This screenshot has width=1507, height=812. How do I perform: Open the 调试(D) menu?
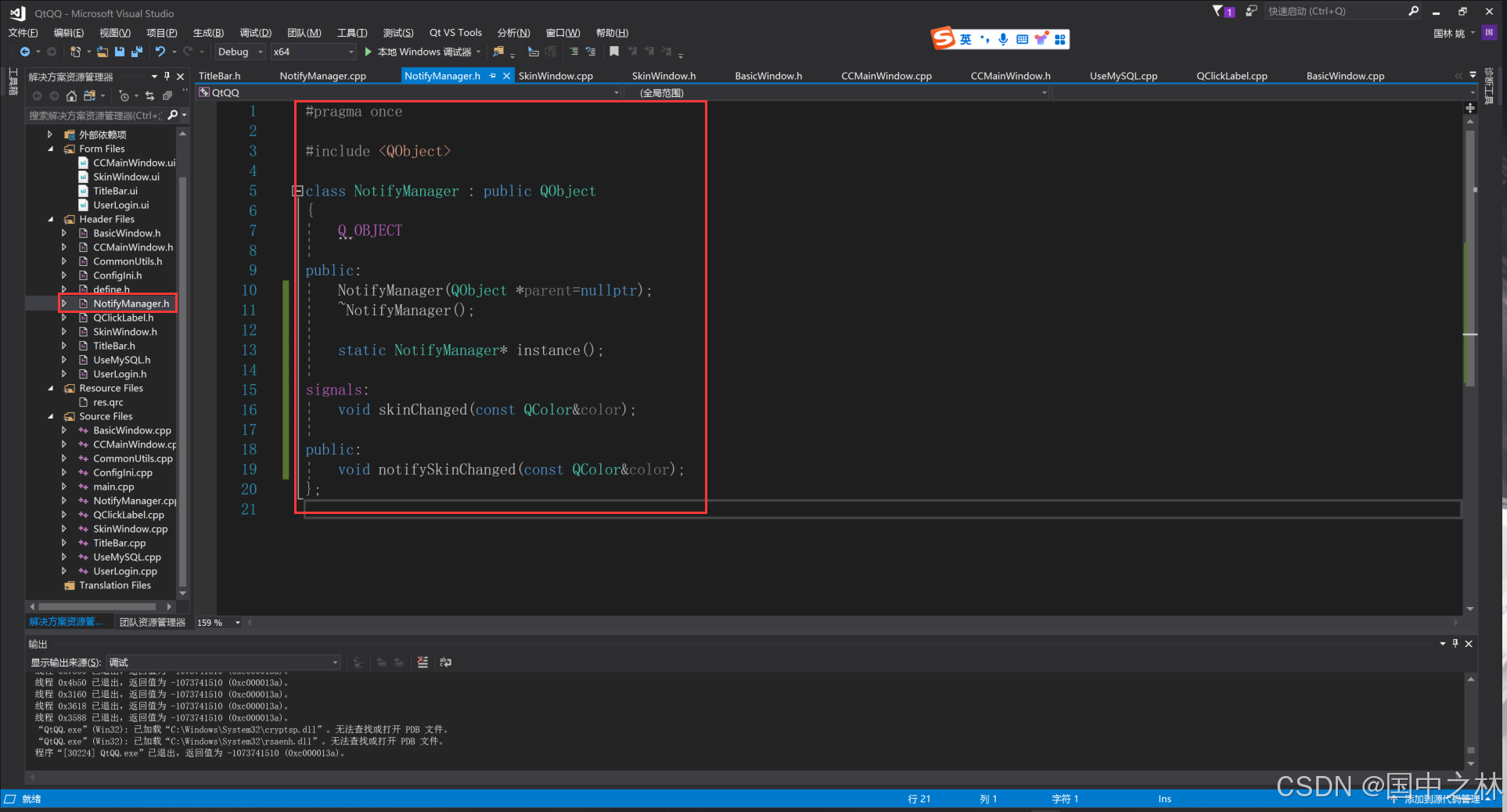(x=255, y=33)
